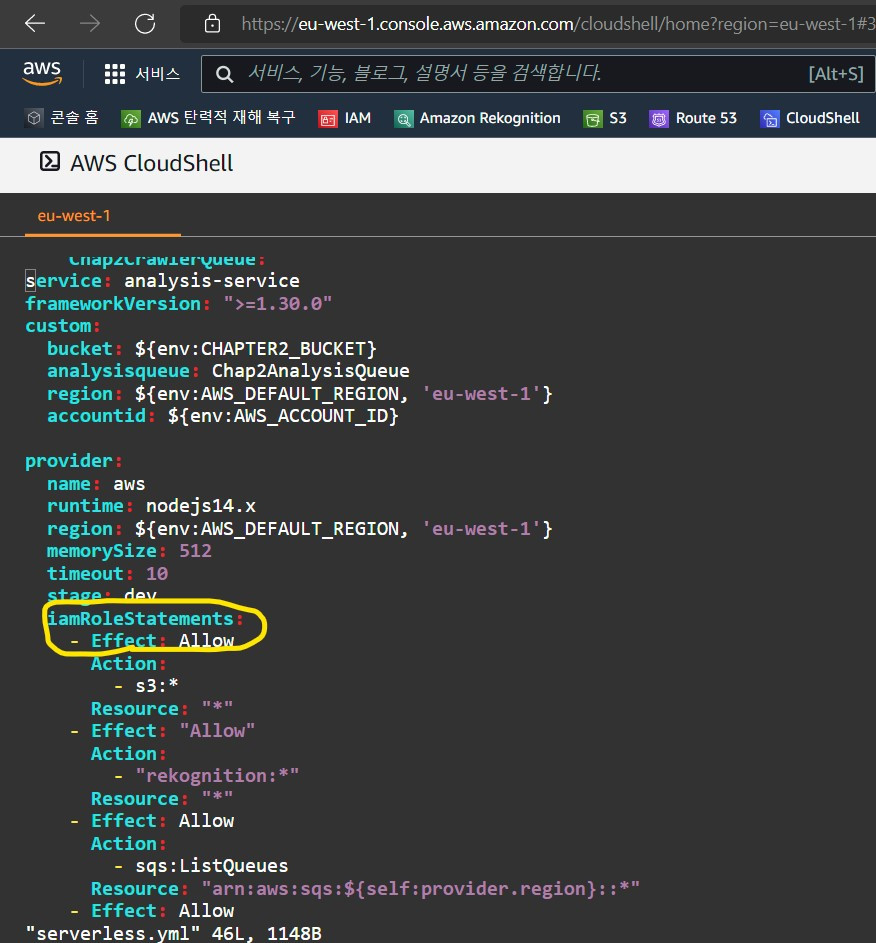Click the AWS 탄력적 재해 복구 icon
Screen dimensions: 876x943
(x=130, y=119)
